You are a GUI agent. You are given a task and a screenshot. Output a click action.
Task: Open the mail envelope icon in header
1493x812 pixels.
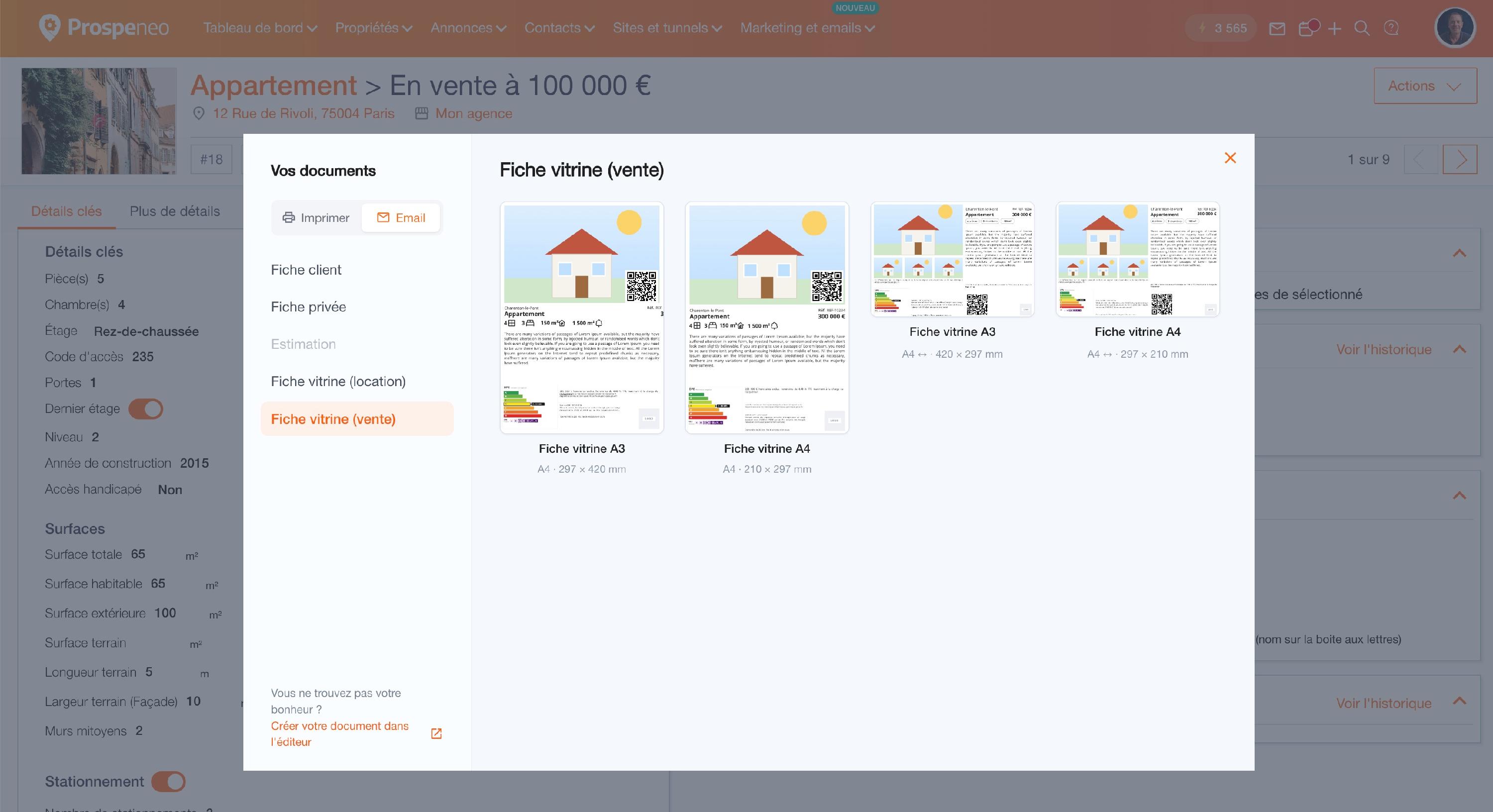pos(1277,28)
